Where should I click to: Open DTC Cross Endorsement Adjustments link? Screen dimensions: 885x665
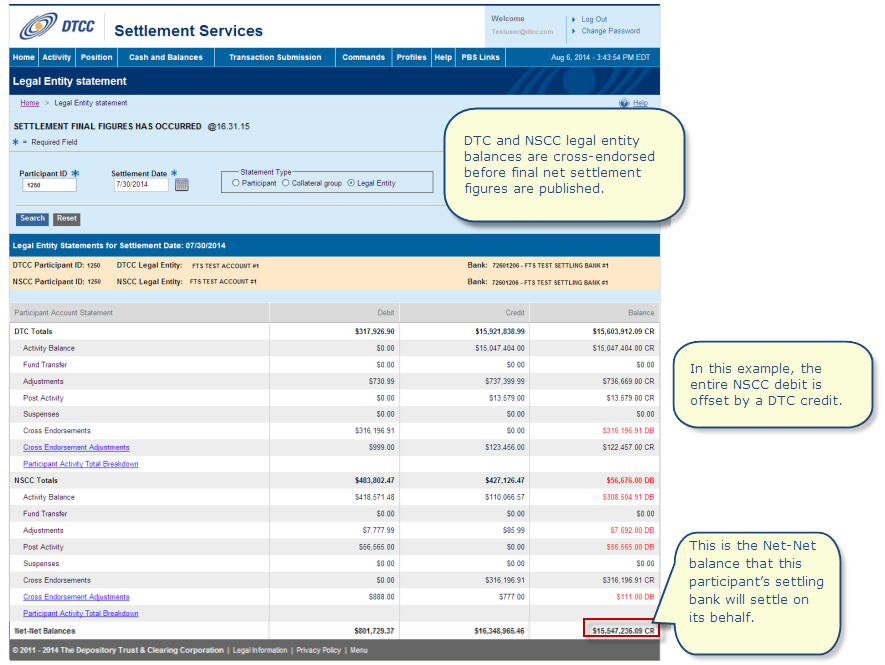point(76,447)
